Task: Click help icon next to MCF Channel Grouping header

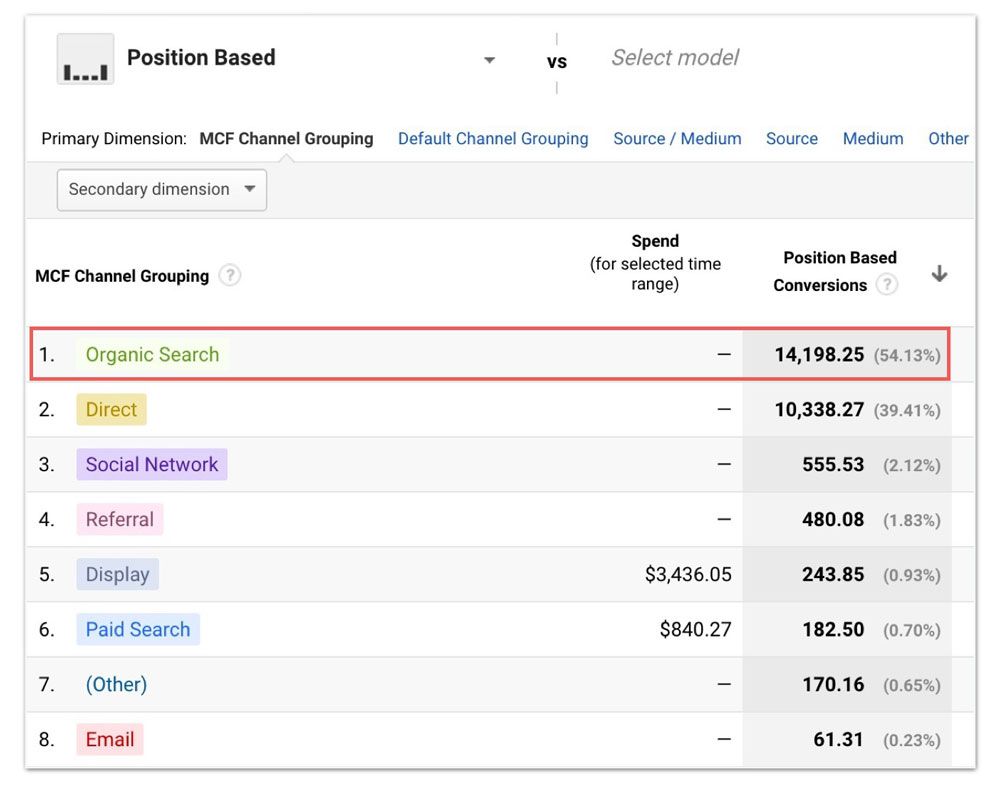Action: pos(230,275)
